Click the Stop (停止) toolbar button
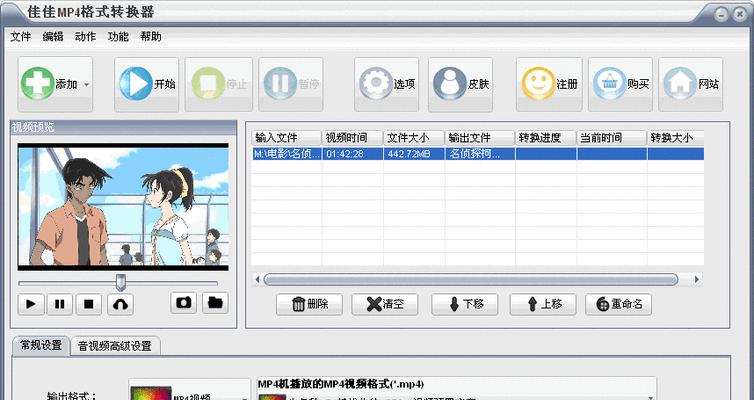 click(x=219, y=84)
